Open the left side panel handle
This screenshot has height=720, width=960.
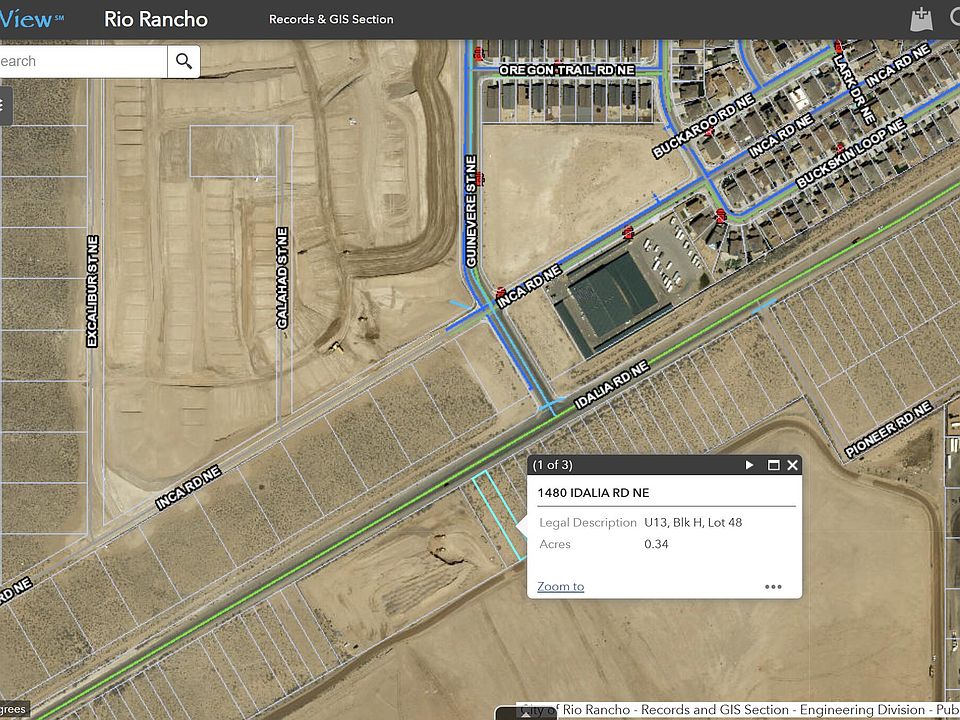click(5, 105)
